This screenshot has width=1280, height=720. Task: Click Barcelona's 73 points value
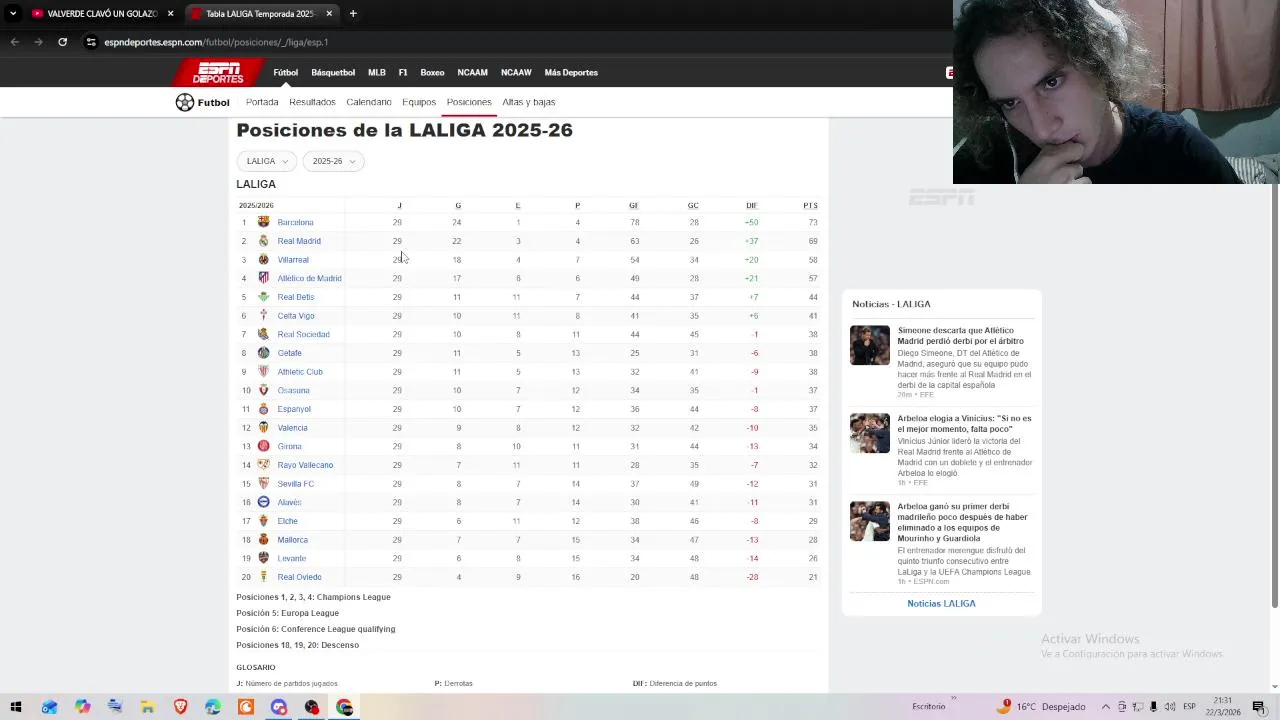pyautogui.click(x=813, y=222)
